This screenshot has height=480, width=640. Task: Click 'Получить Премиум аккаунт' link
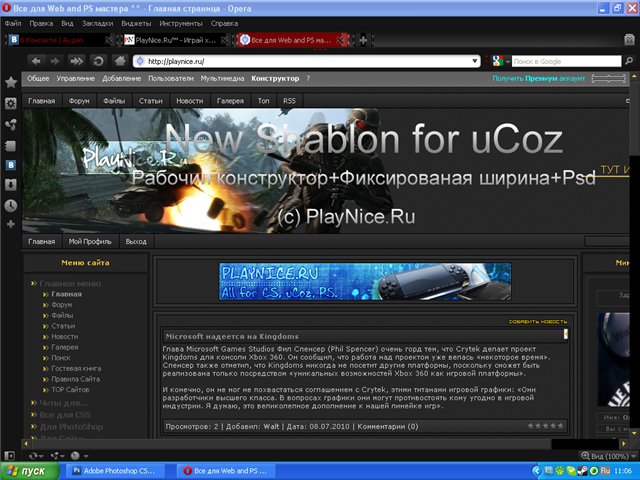(x=538, y=78)
